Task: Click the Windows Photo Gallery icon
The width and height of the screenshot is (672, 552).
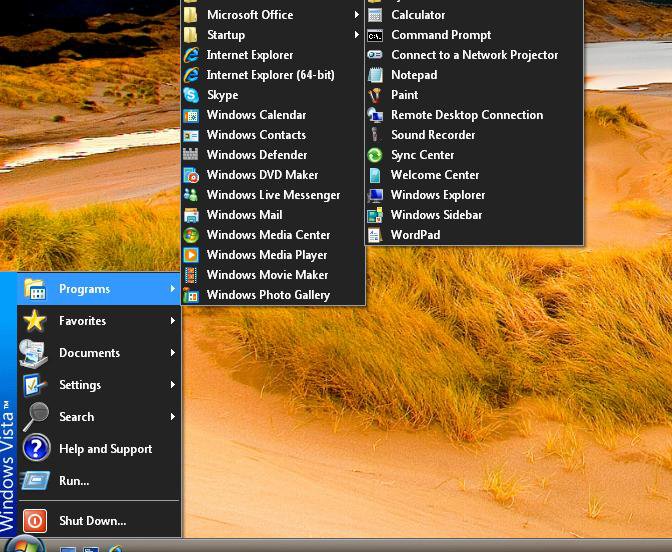Action: point(191,295)
